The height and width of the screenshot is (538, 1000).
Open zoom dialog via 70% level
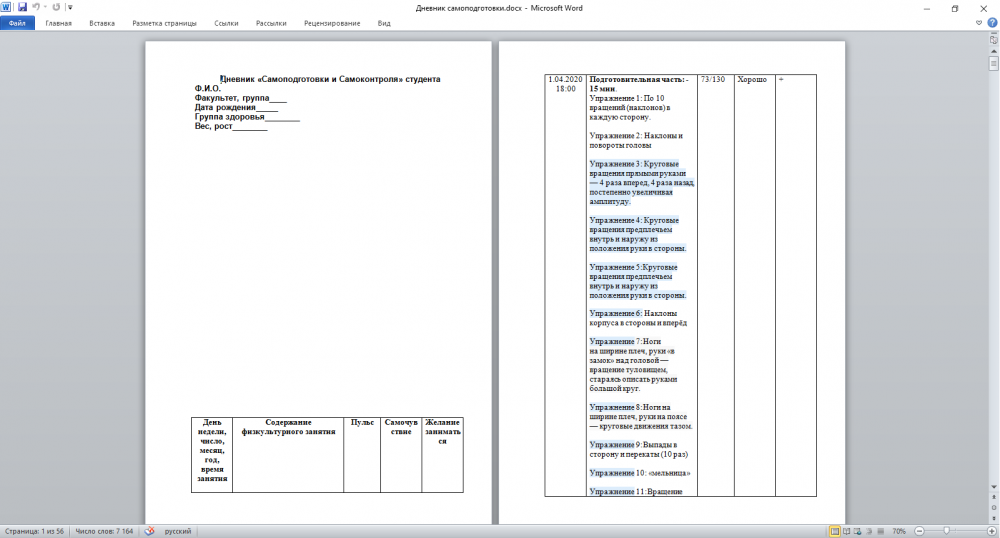click(899, 531)
